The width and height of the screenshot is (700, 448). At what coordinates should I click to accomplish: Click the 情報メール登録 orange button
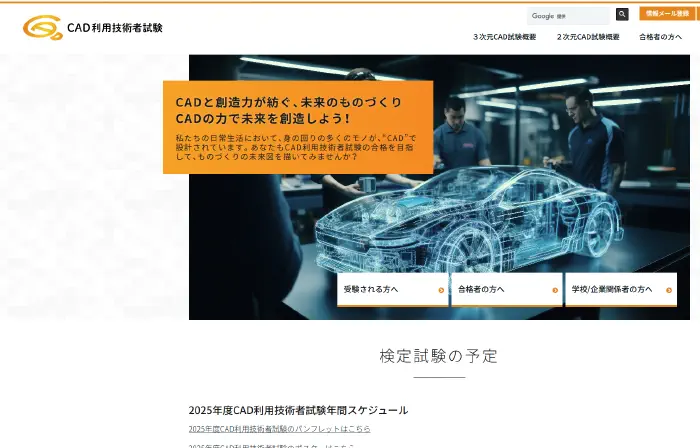(x=667, y=13)
